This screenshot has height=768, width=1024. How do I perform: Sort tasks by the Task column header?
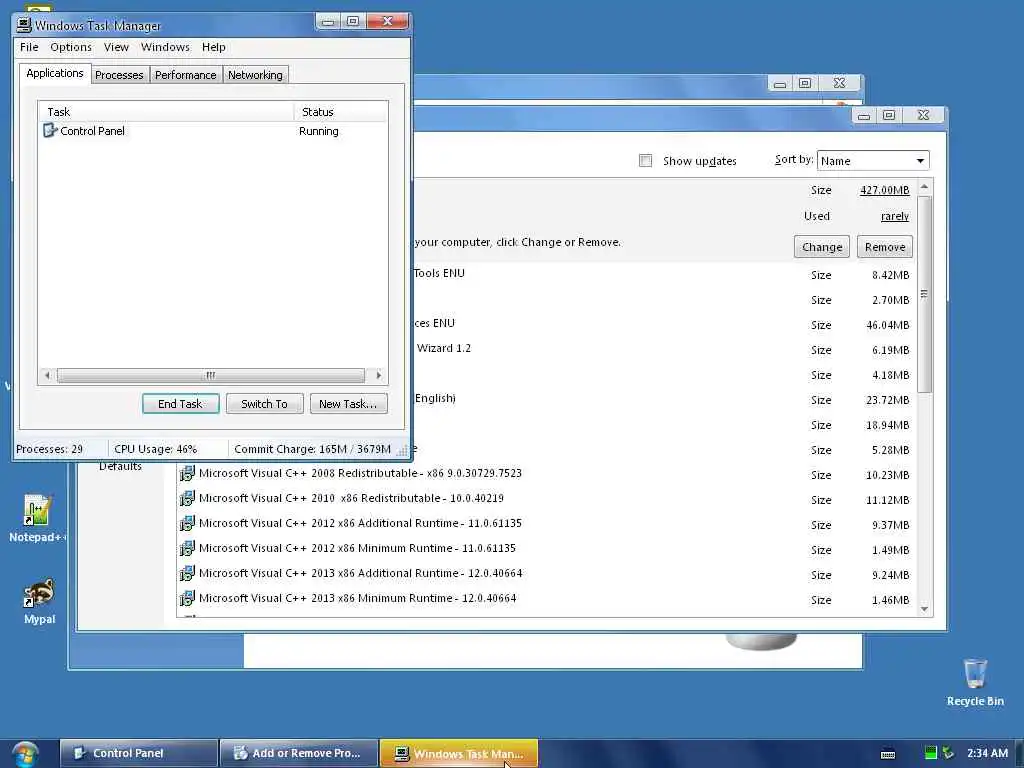click(166, 112)
